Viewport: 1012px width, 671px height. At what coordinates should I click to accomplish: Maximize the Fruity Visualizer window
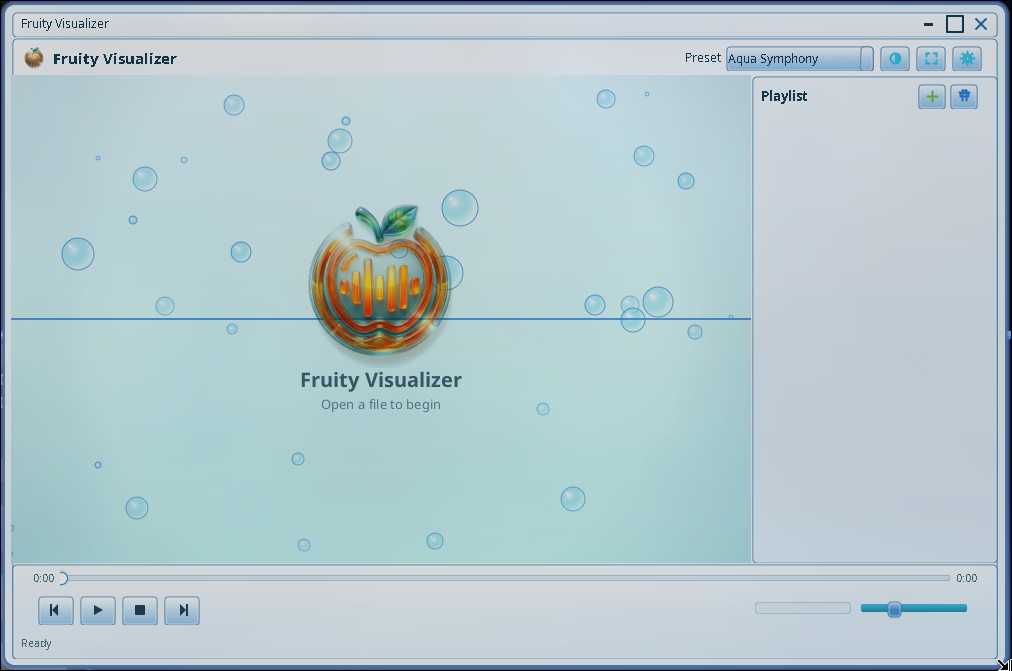(955, 25)
